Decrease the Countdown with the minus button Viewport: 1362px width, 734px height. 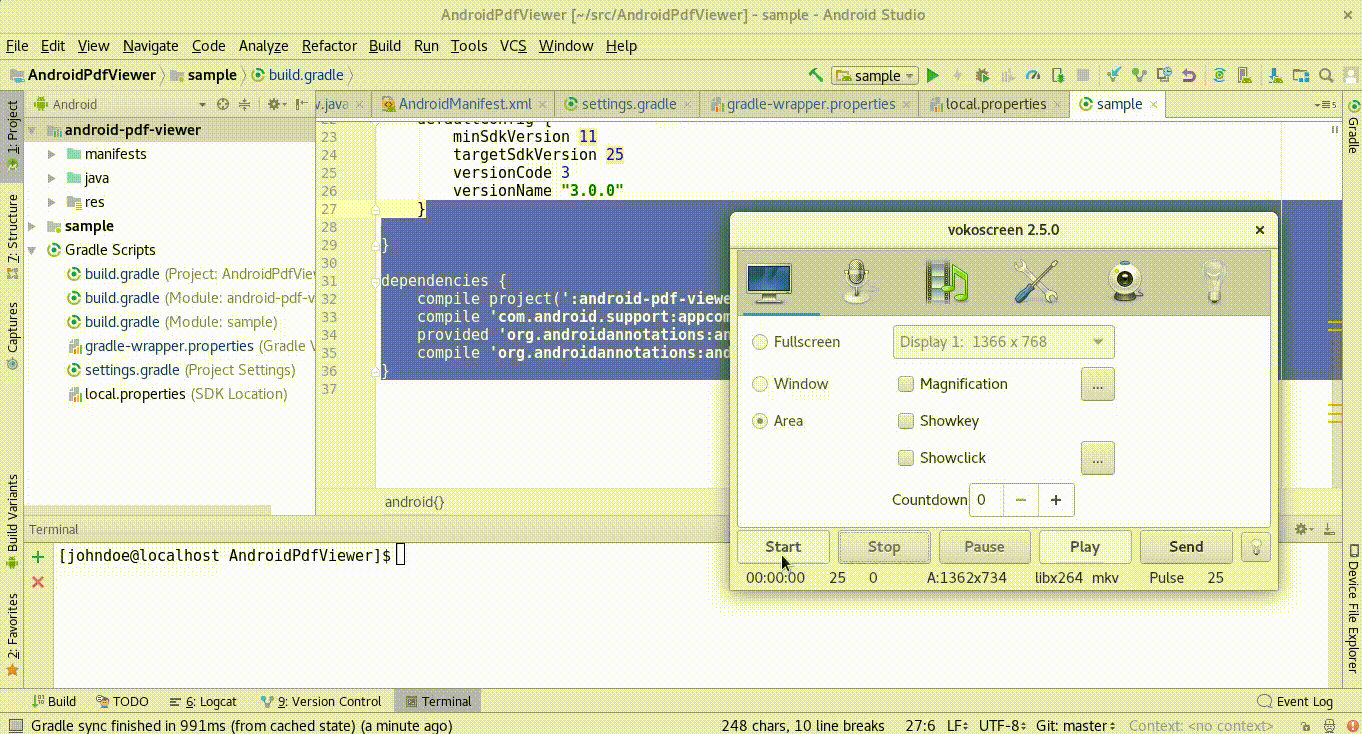click(x=1020, y=500)
